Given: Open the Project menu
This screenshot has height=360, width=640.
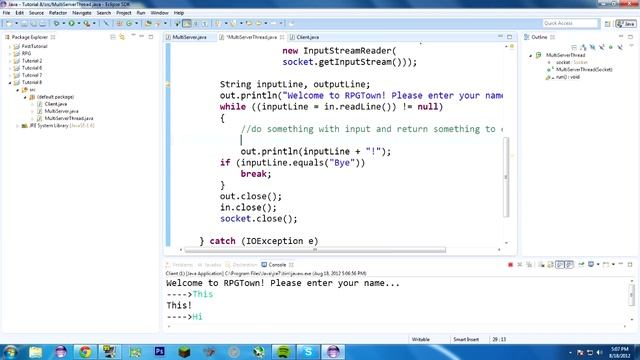Looking at the screenshot, I should 124,13.
